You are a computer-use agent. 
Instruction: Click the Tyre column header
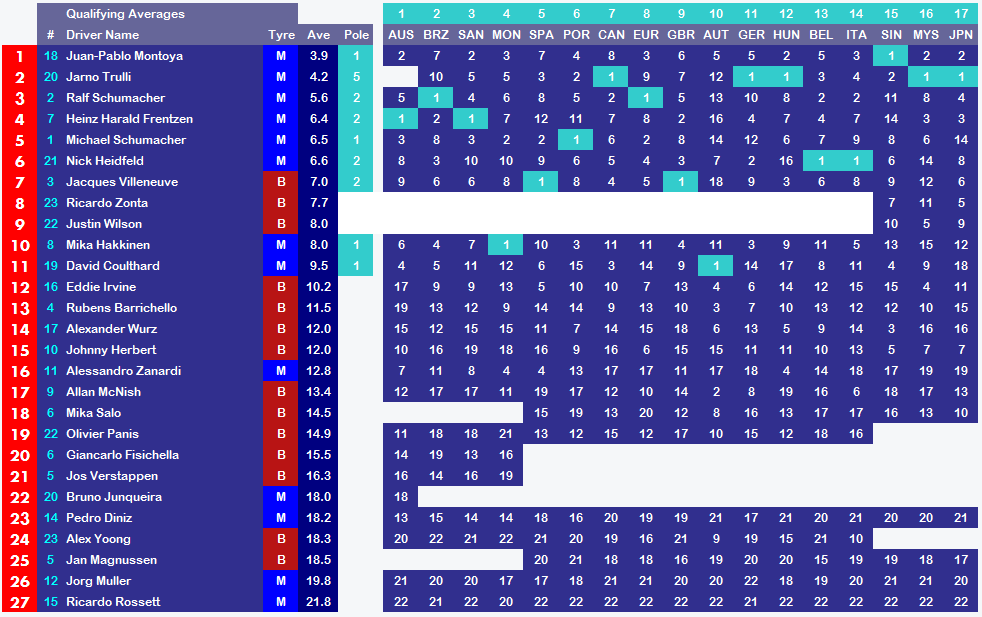point(281,35)
